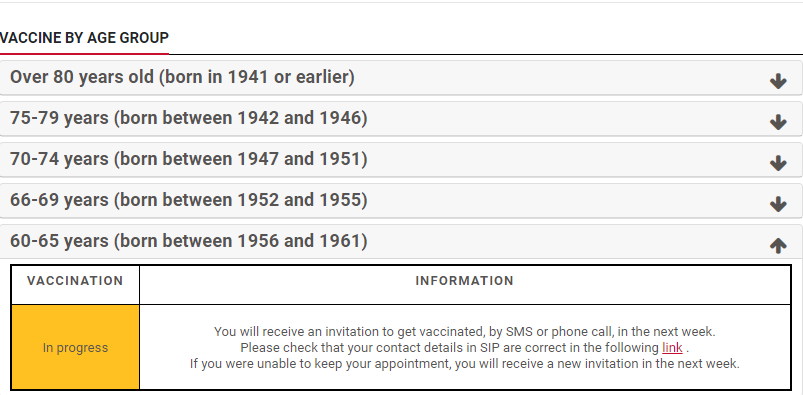Click the 'Please check that your contact details' text
The image size is (803, 395).
pos(464,348)
